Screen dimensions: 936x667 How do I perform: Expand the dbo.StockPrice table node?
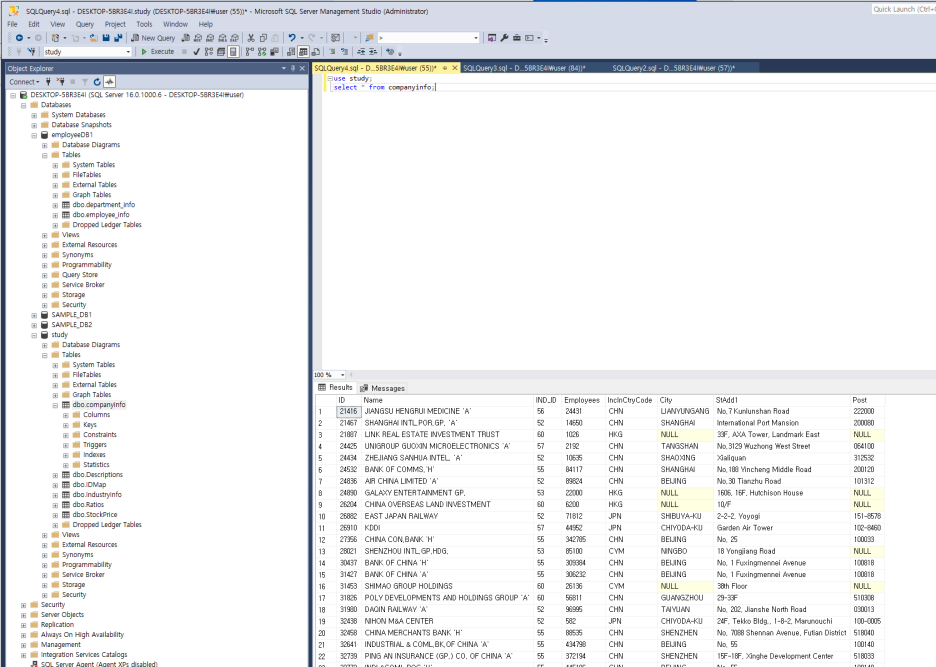click(x=55, y=515)
